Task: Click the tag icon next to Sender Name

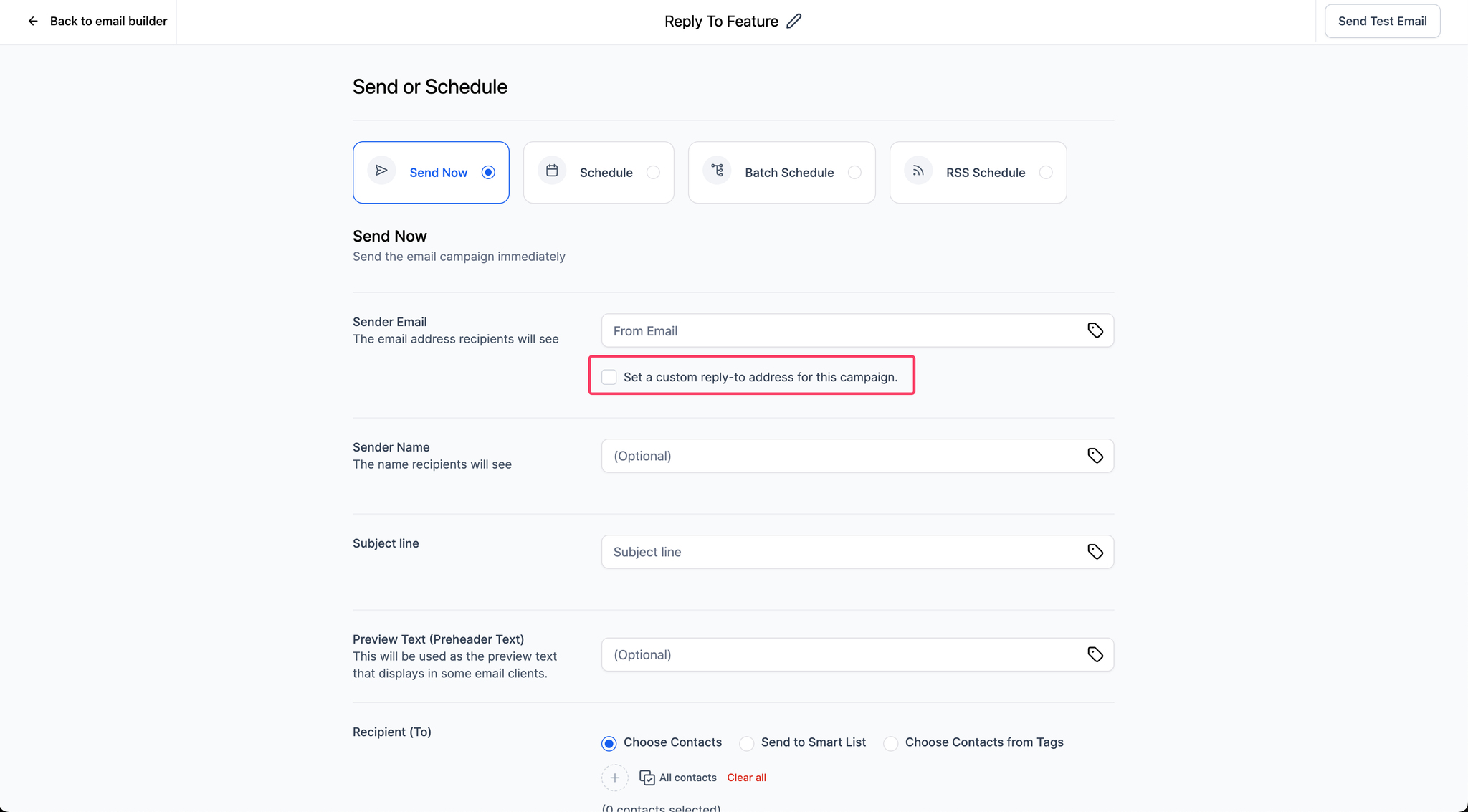Action: coord(1095,456)
